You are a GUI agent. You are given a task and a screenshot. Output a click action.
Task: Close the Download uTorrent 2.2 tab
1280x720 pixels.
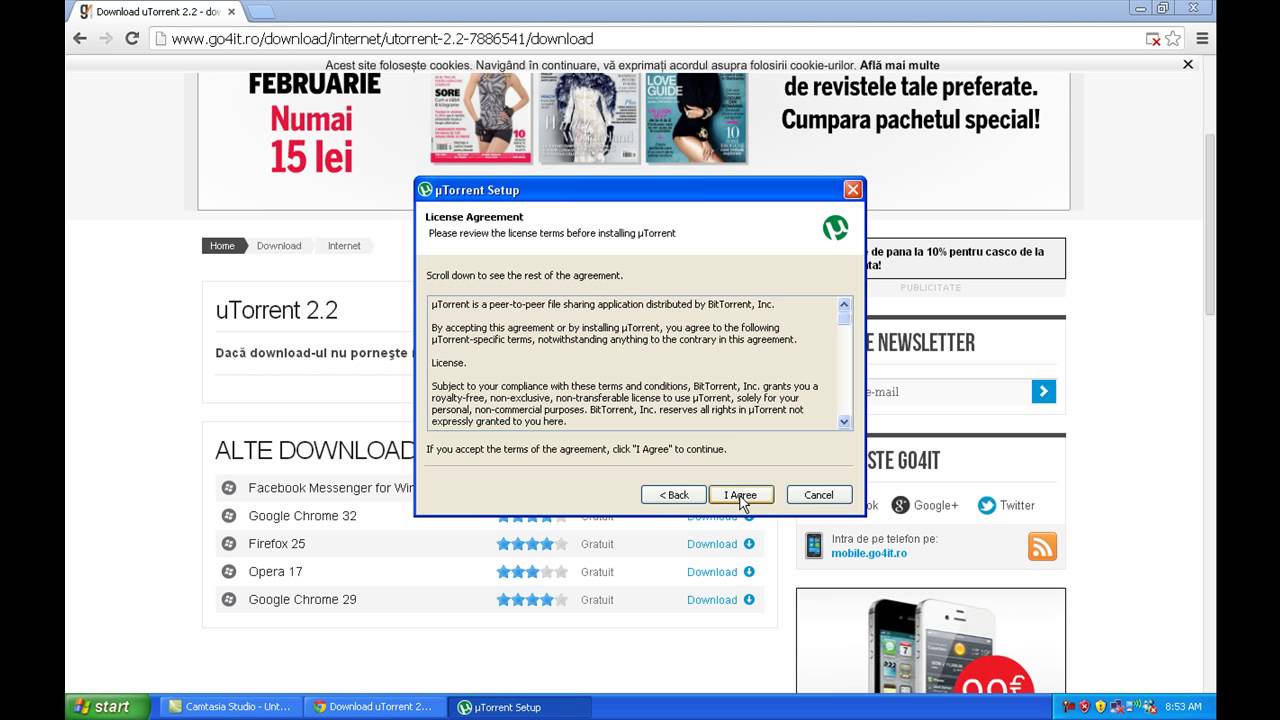231,12
